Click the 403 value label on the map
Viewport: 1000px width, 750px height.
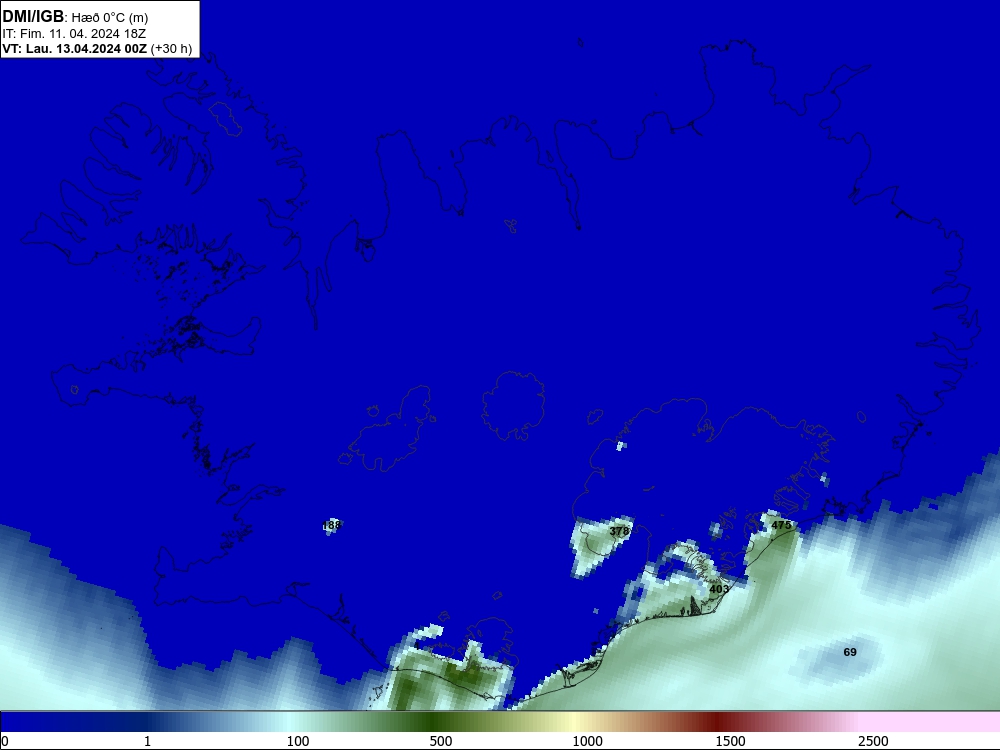tap(719, 589)
